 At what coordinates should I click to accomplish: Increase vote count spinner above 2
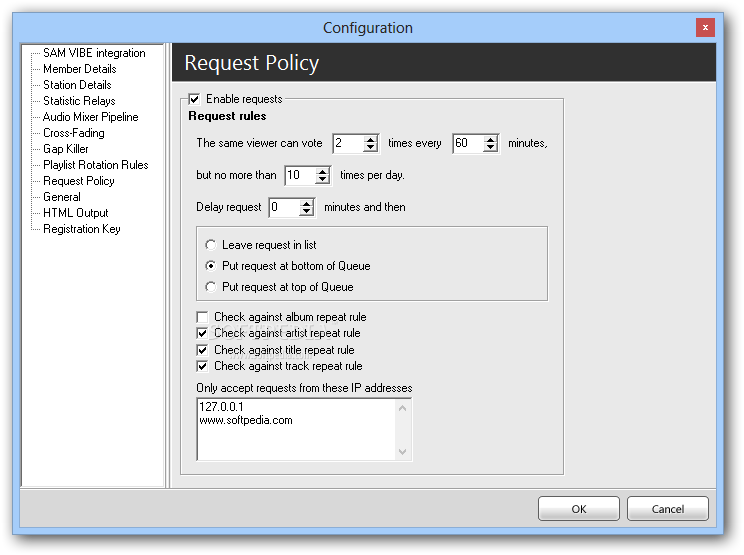pyautogui.click(x=370, y=139)
